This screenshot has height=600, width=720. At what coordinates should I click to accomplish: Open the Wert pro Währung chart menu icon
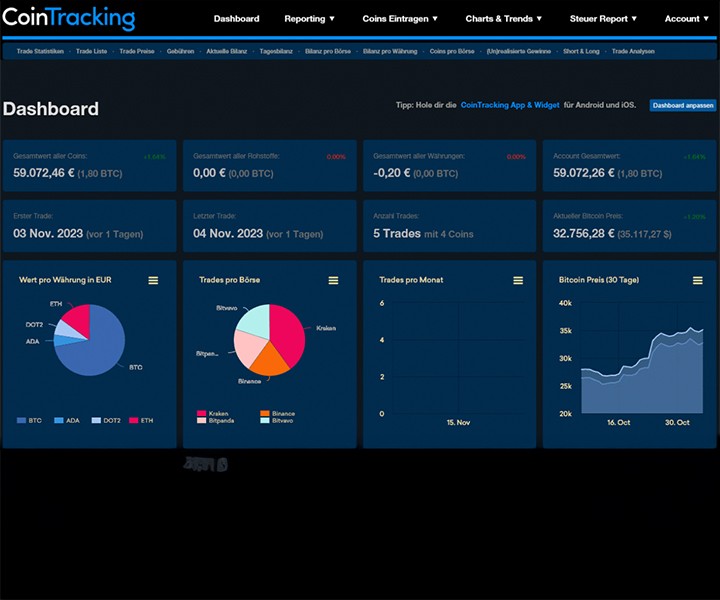(153, 280)
